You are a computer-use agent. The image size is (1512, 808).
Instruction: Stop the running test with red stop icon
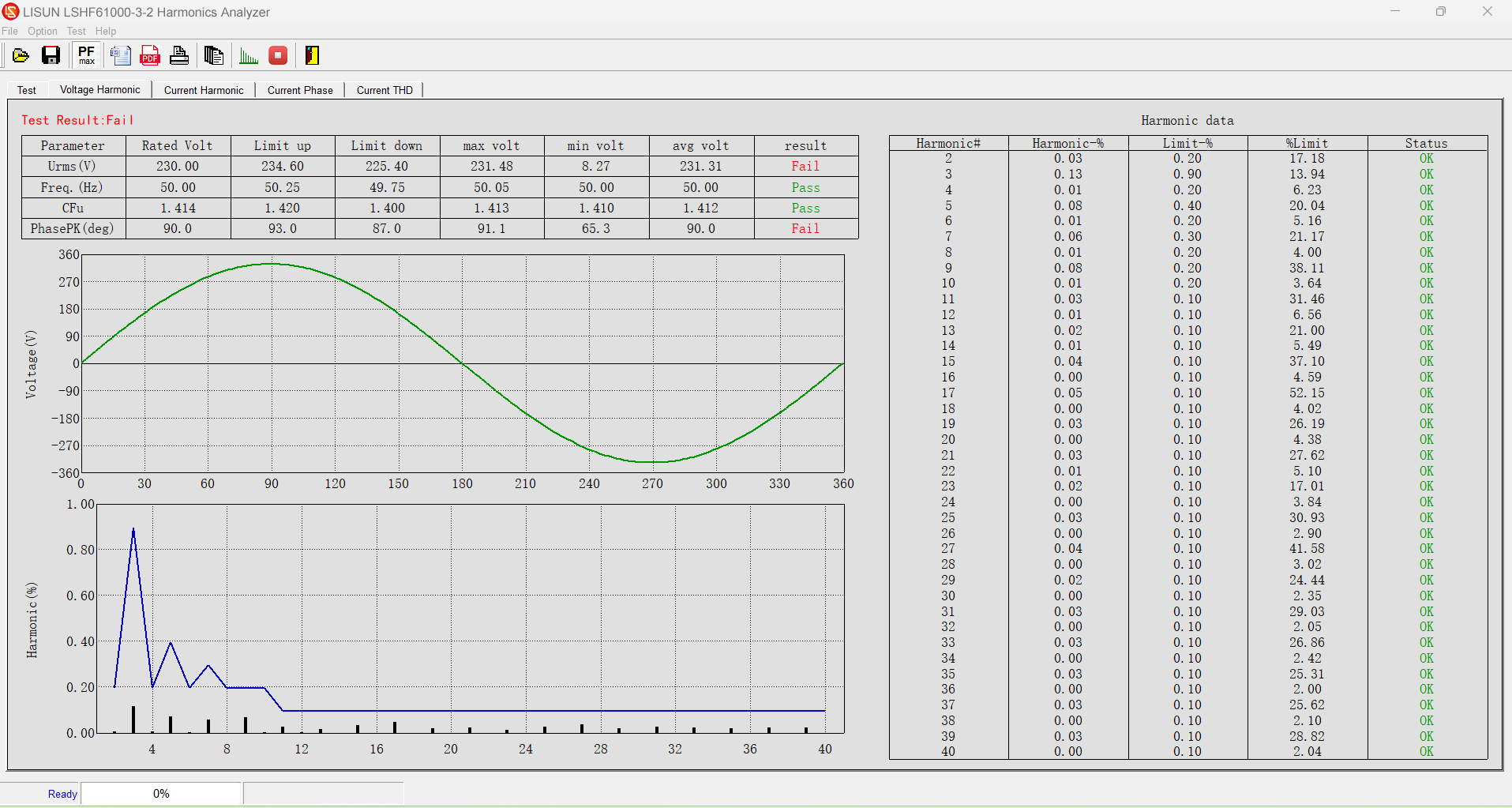277,55
